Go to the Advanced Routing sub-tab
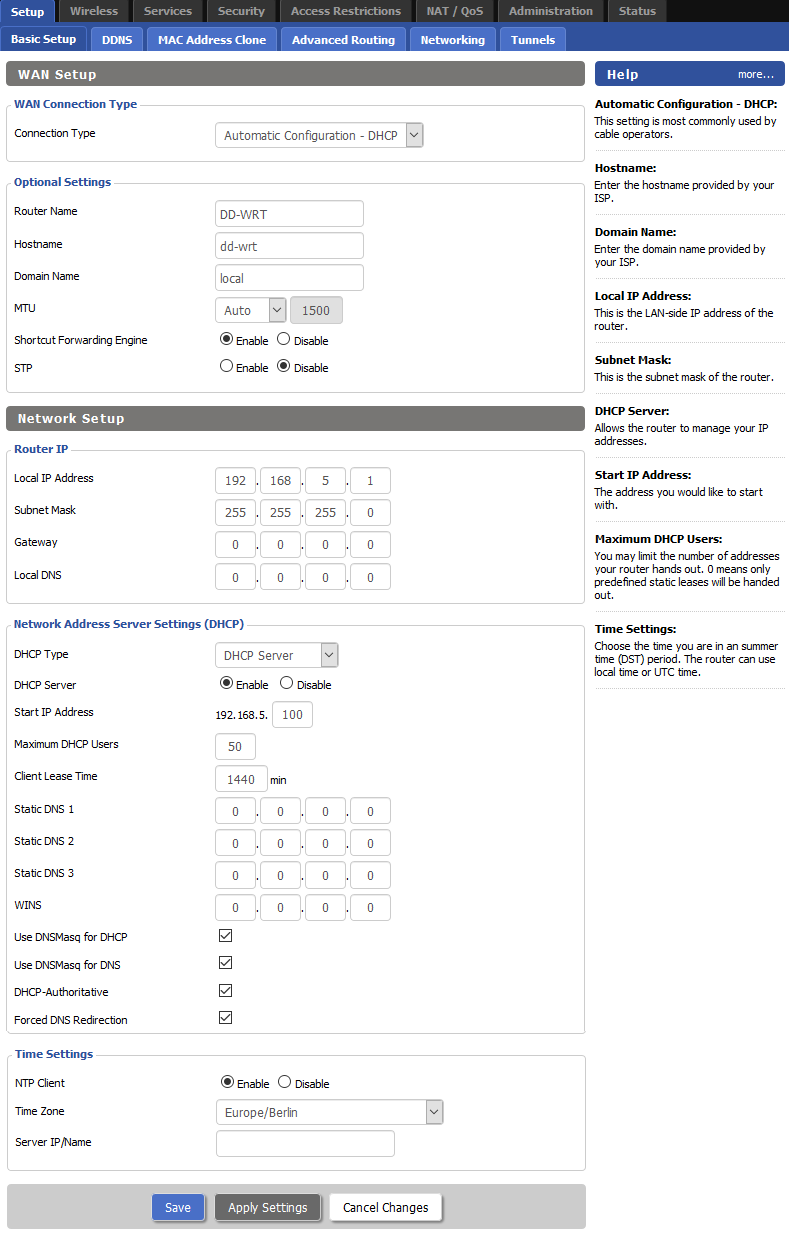The image size is (789, 1238). tap(343, 40)
